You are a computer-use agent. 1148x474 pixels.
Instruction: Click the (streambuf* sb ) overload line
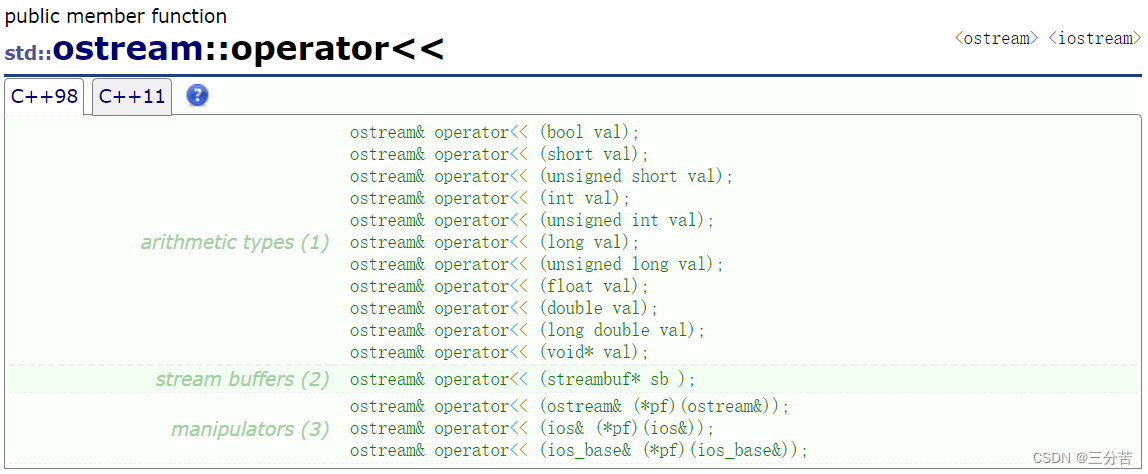point(523,379)
